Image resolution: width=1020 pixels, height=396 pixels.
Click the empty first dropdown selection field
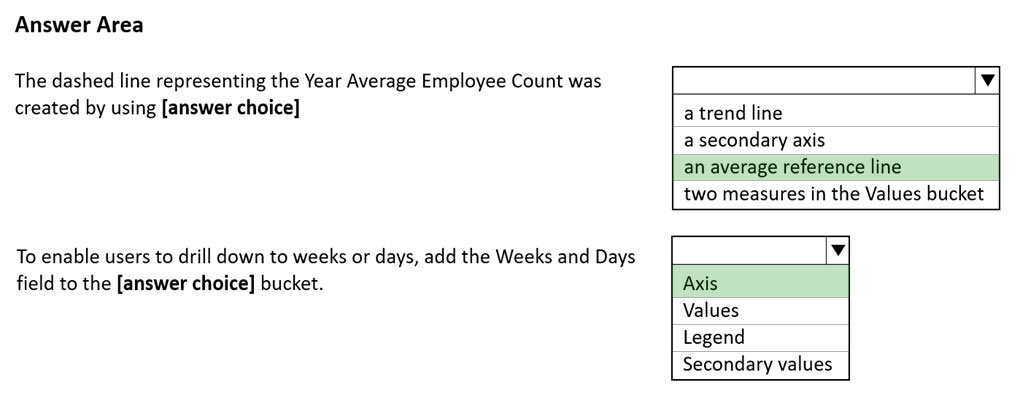click(824, 81)
